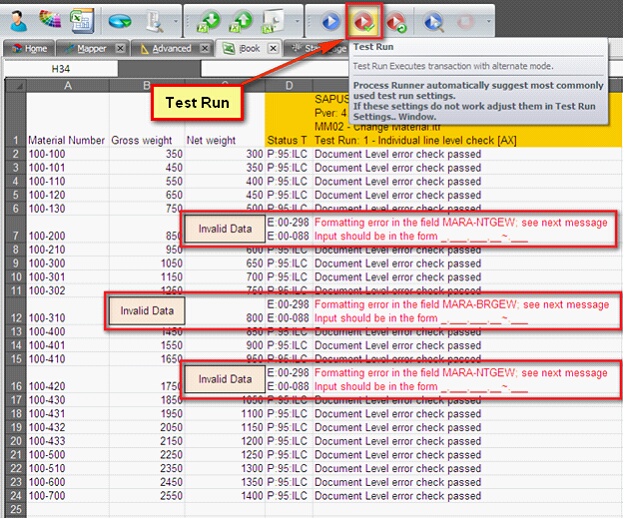624x519 pixels.
Task: Close the Mapper tab with its X
Action: tap(120, 48)
